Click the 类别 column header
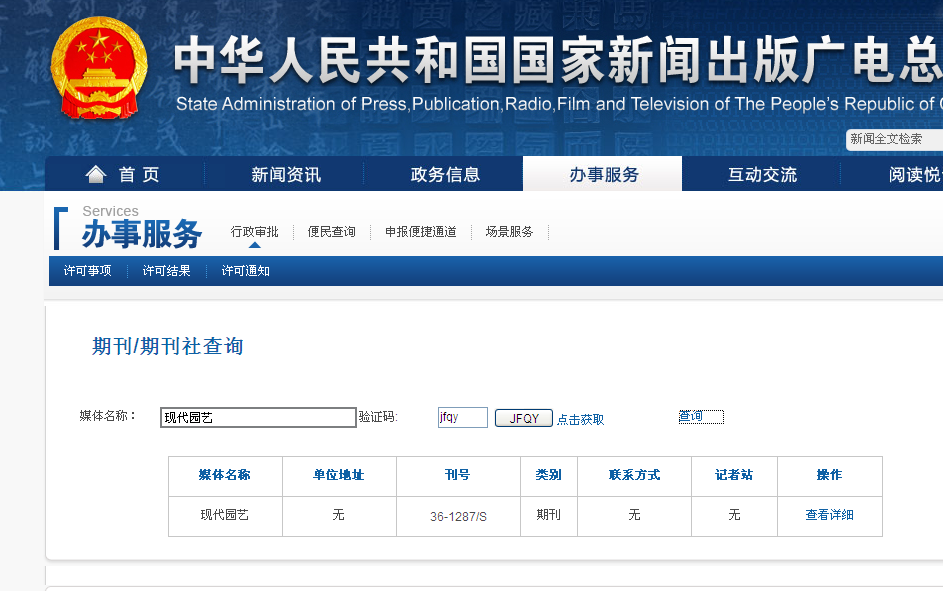This screenshot has height=591, width=943. 548,475
